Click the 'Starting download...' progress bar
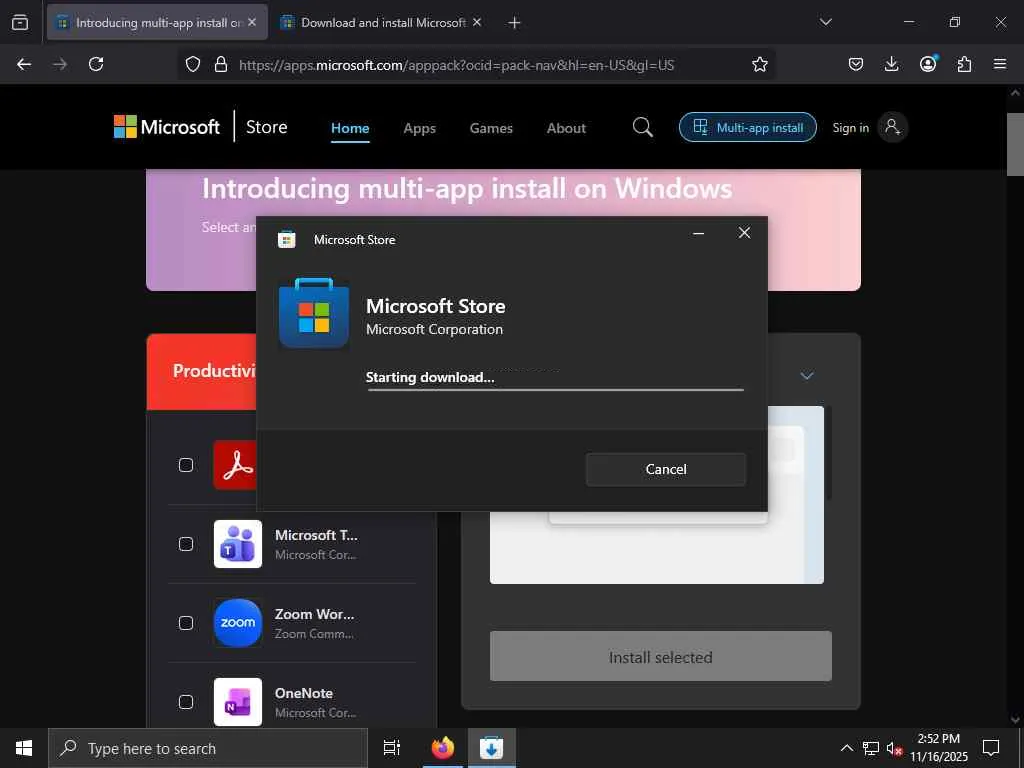The image size is (1024, 768). click(x=555, y=389)
